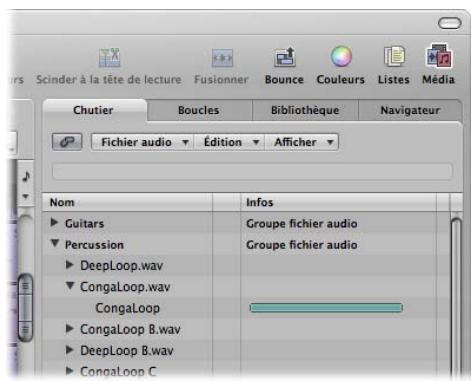
Task: Click the small down arrow under note icon
Action: (26, 197)
